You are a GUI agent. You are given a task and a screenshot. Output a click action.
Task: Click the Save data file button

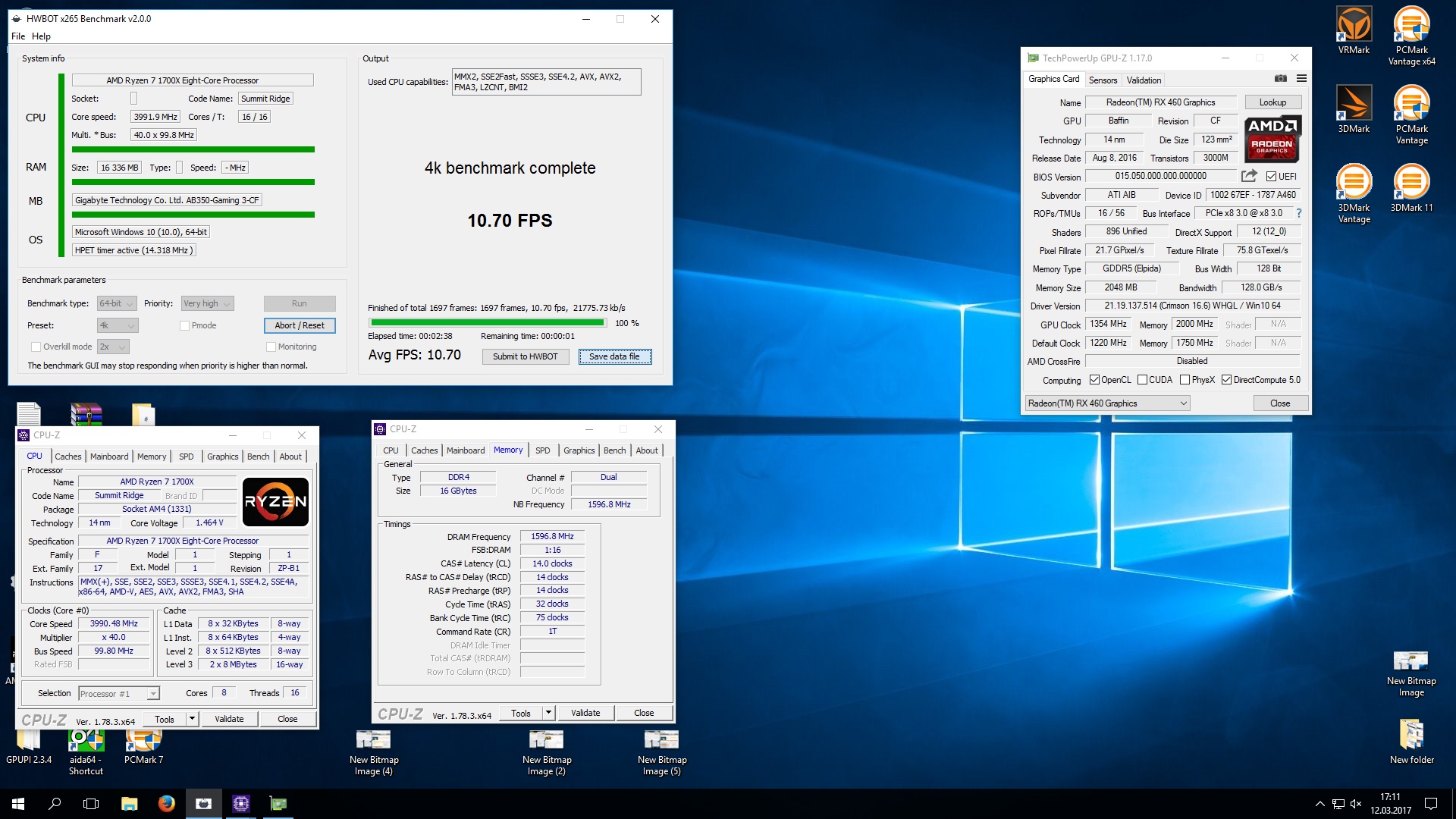click(x=614, y=356)
